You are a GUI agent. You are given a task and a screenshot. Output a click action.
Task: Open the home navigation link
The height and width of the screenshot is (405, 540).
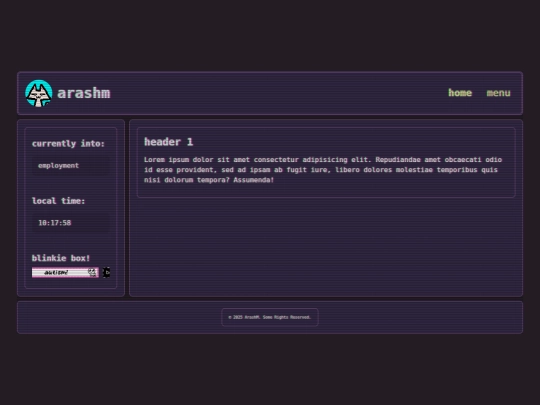460,93
